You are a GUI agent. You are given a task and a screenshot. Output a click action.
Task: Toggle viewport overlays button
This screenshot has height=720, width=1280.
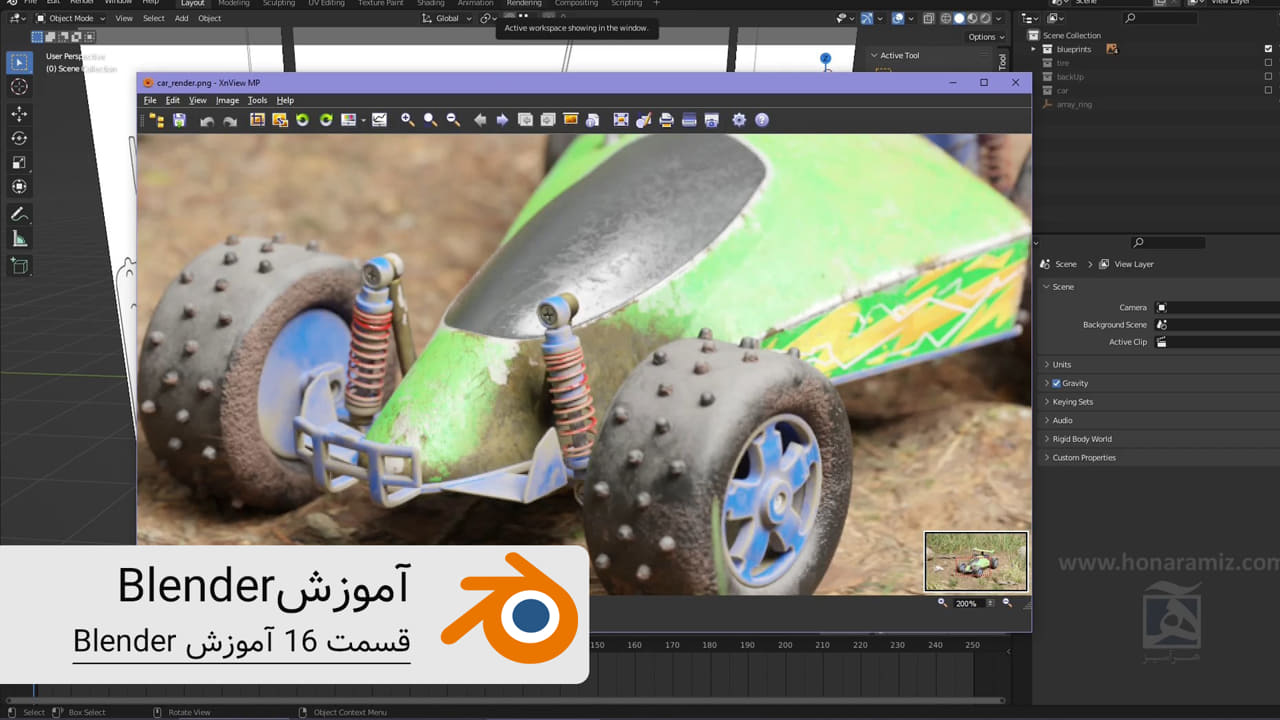pyautogui.click(x=899, y=18)
